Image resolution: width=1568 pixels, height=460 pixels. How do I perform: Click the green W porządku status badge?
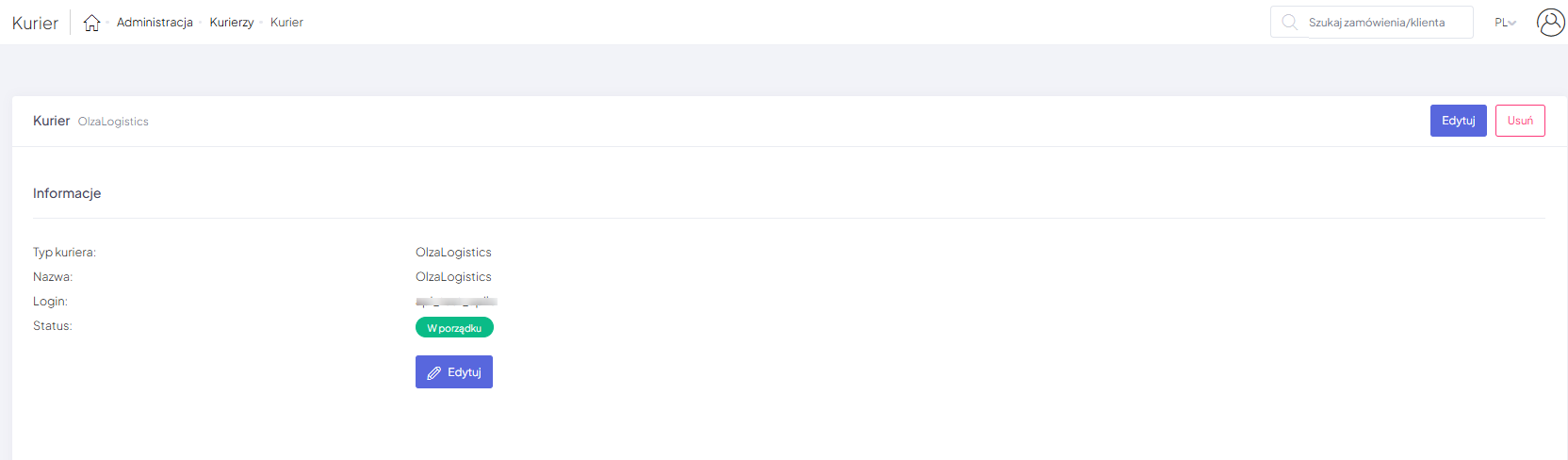tap(454, 328)
